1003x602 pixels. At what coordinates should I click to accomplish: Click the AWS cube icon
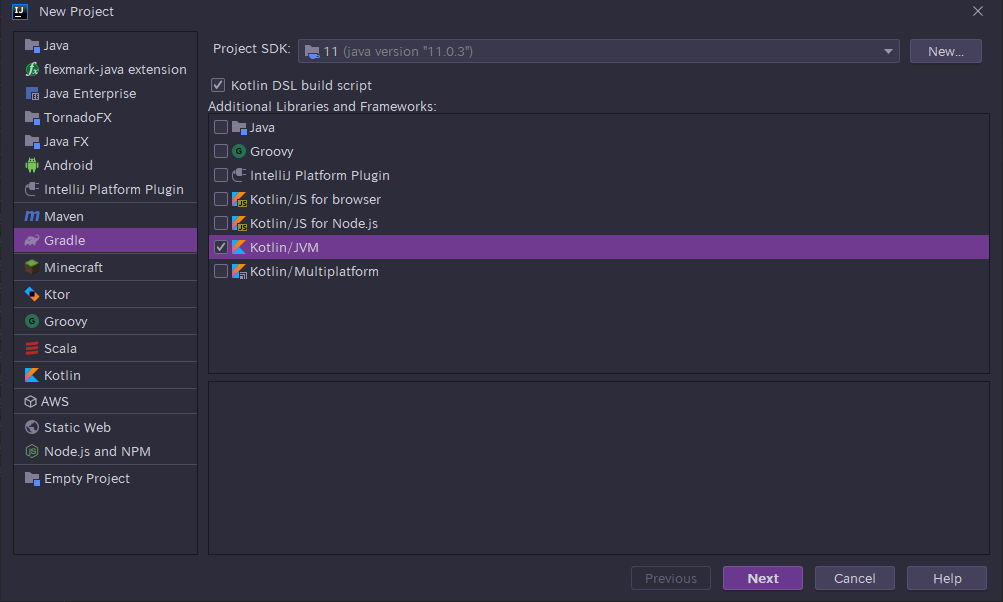pyautogui.click(x=31, y=401)
